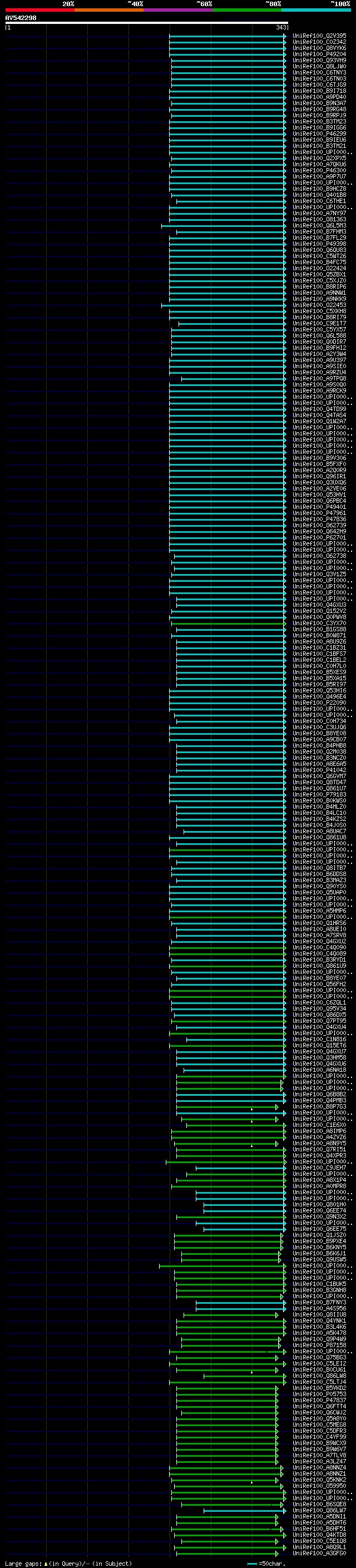Select hit label UniRef100_B9IEU6
Image resolution: width=356 pixels, height=1568 pixels.
click(319, 140)
